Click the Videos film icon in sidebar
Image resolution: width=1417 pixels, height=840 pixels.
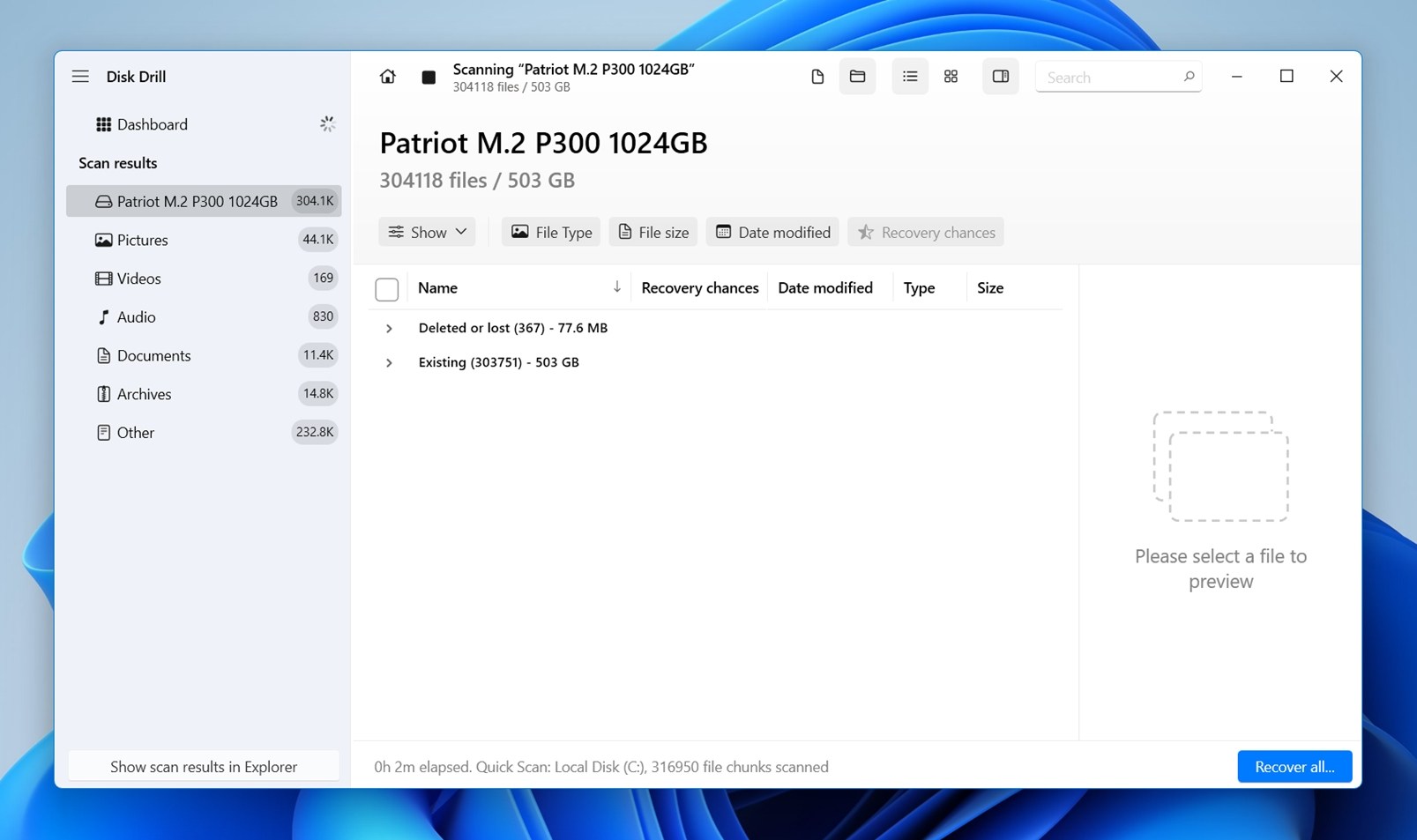point(103,279)
